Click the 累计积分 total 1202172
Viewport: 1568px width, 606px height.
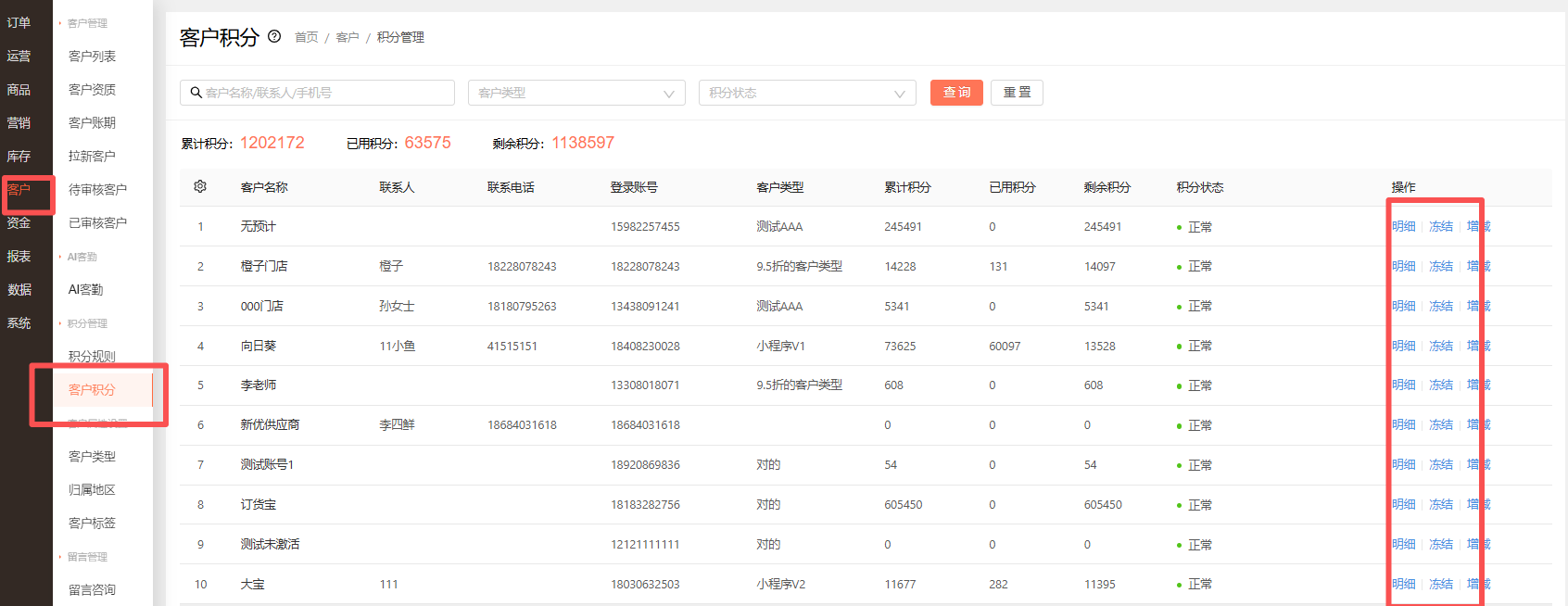pyautogui.click(x=272, y=143)
